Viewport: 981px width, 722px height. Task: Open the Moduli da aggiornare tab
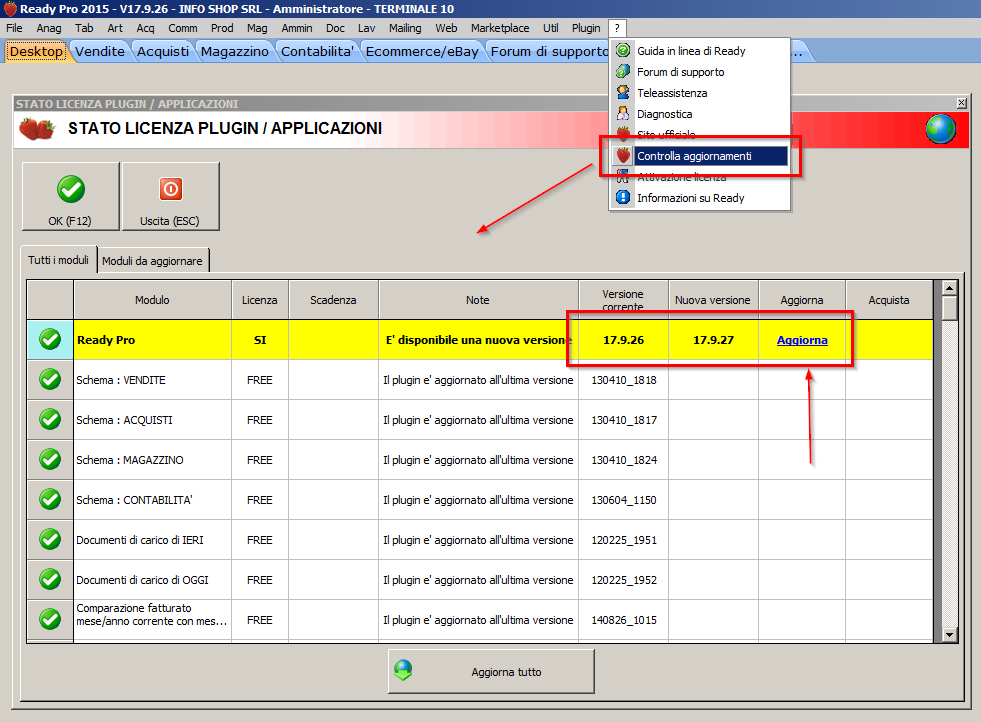tap(153, 261)
